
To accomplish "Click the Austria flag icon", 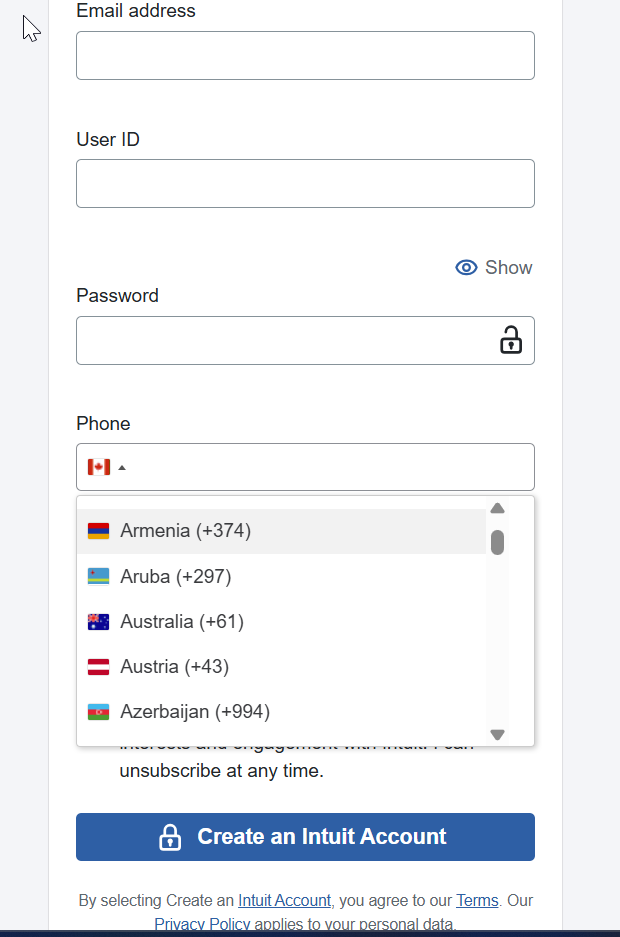I will [98, 667].
